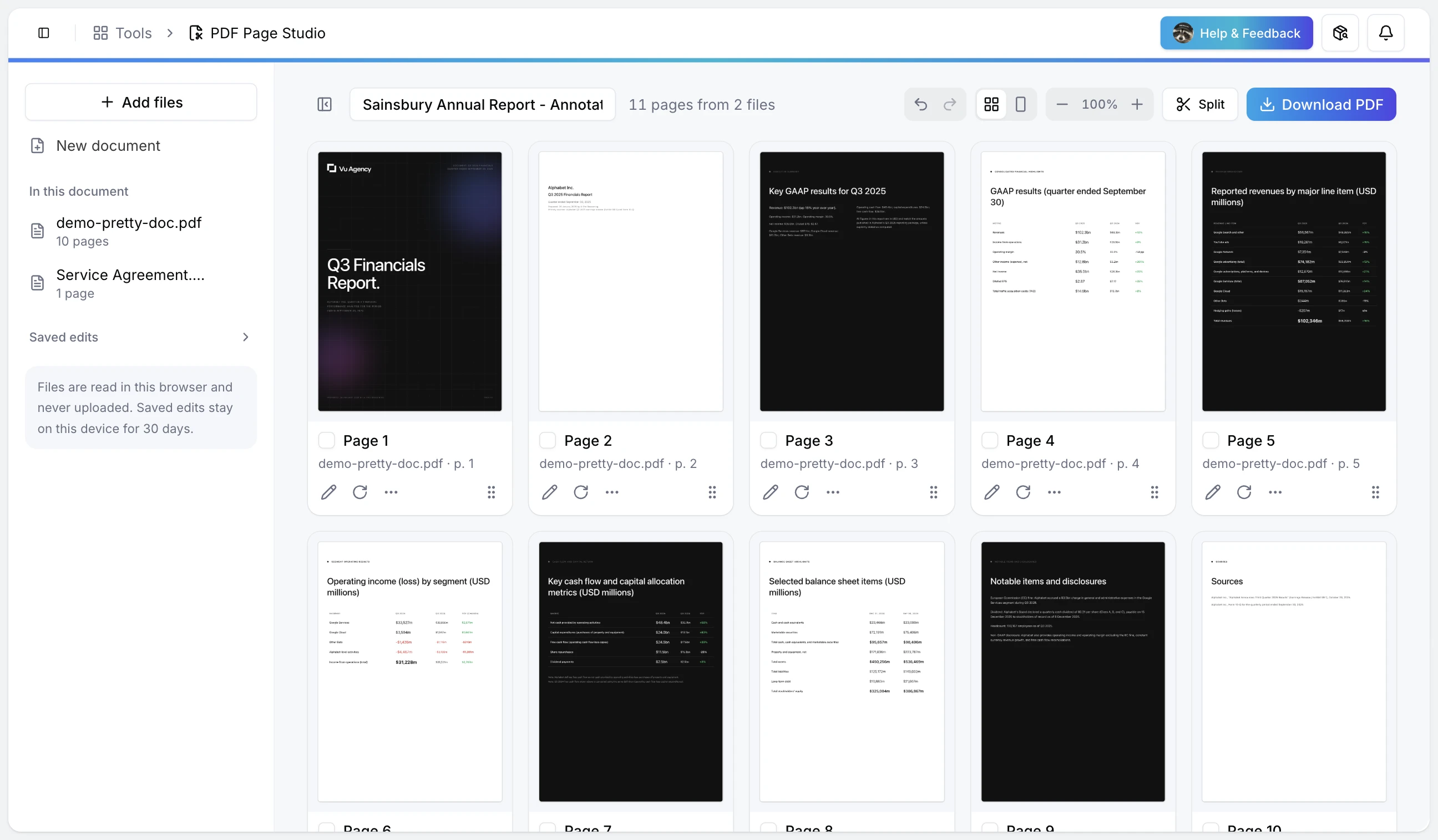Screen dimensions: 1438x840
Task: Download the PDF
Action: click(x=1320, y=104)
